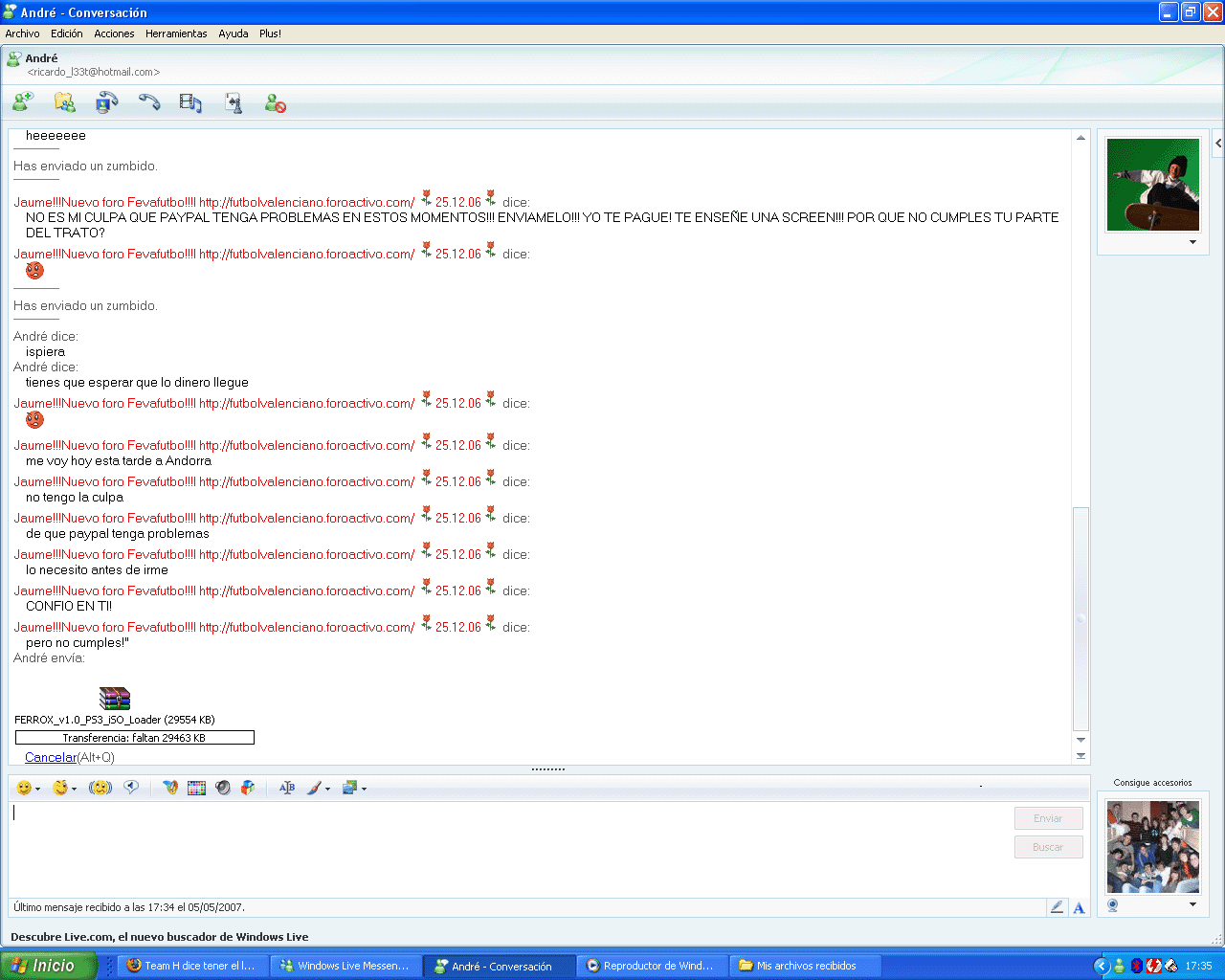
Task: Switch to the Team H browser window in taskbar
Action: [191, 966]
